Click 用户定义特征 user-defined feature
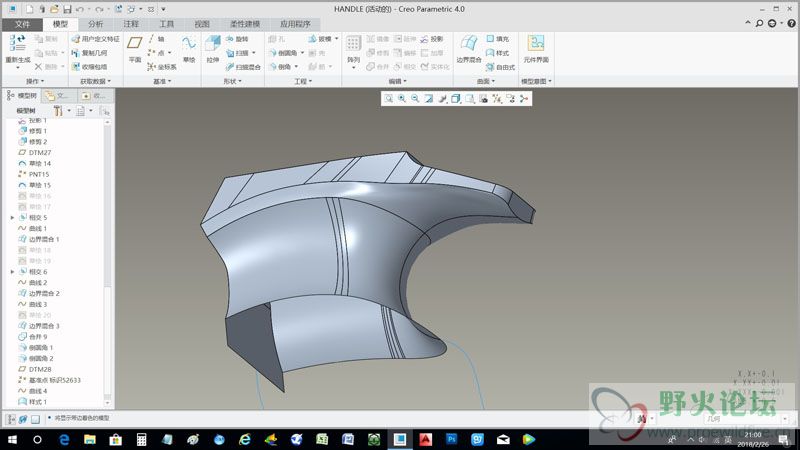Viewport: 800px width, 450px height. tap(95, 39)
